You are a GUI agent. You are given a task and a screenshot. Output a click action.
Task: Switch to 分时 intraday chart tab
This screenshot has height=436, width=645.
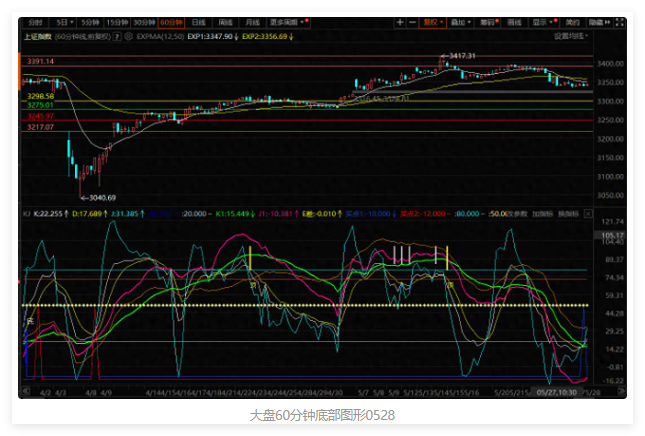[36, 22]
